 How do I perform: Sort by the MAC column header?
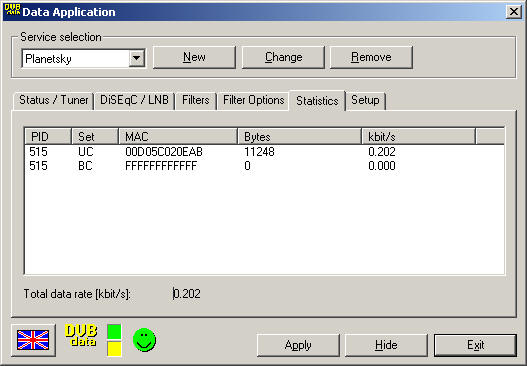click(x=178, y=136)
